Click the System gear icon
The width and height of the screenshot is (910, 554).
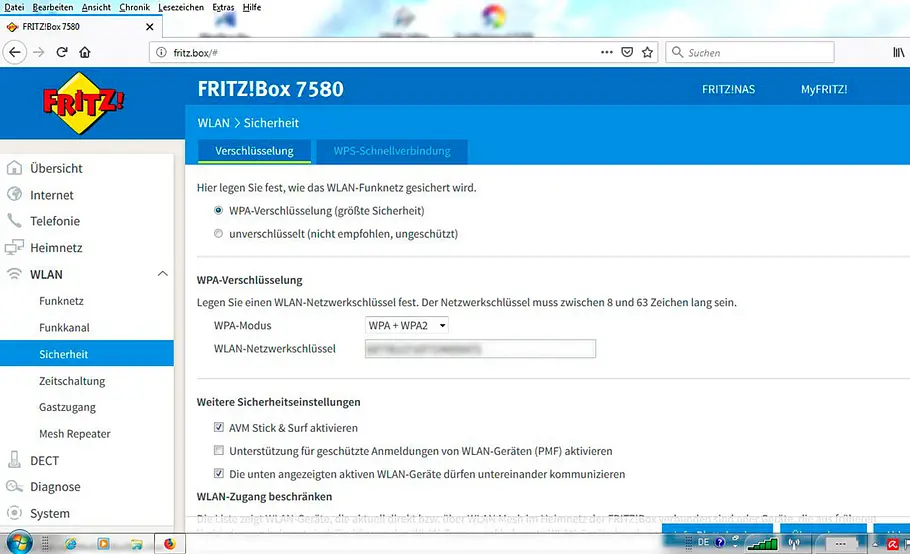(x=14, y=513)
